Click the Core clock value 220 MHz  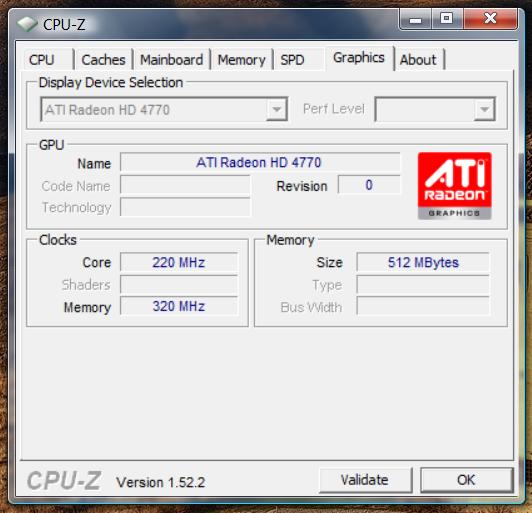[x=179, y=263]
